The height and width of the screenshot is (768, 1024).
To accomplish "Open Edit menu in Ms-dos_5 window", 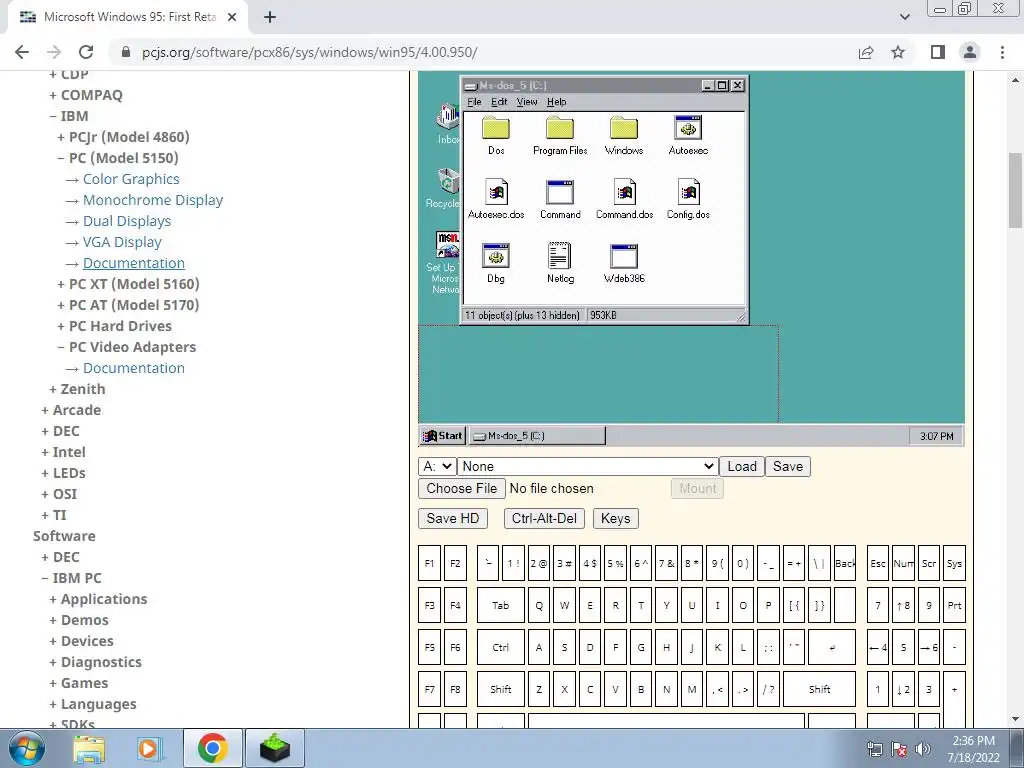I will (x=499, y=102).
